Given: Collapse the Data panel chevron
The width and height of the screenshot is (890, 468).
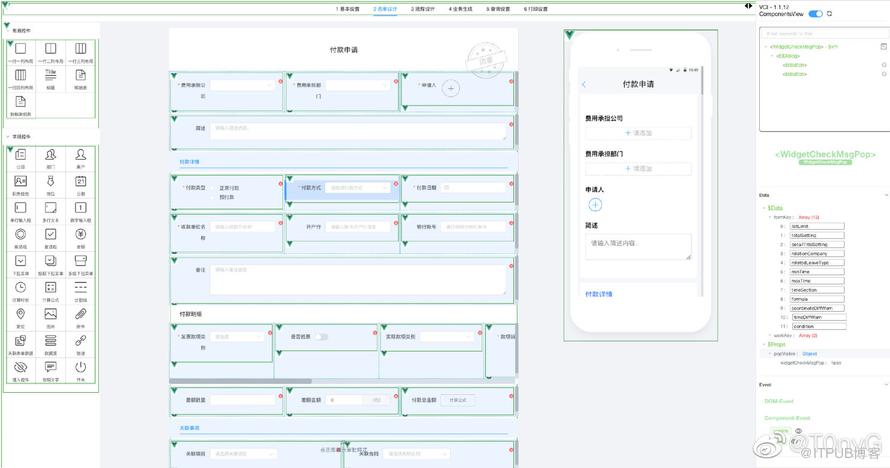Looking at the screenshot, I should 886,195.
